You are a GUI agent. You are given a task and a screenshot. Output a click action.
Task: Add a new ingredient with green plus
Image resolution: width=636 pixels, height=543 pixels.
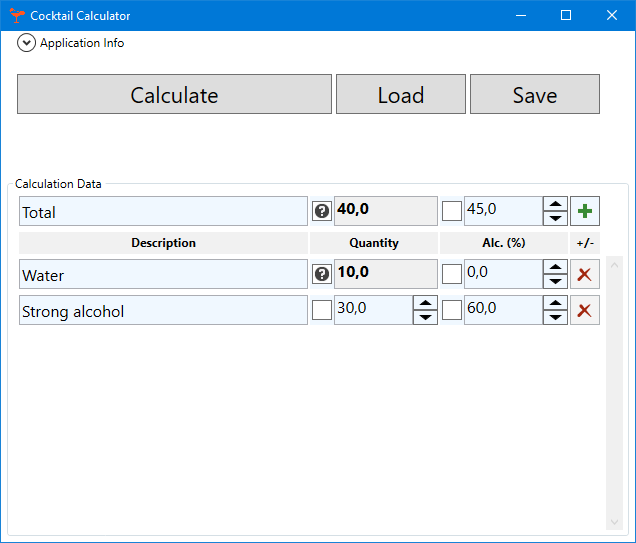coord(585,211)
